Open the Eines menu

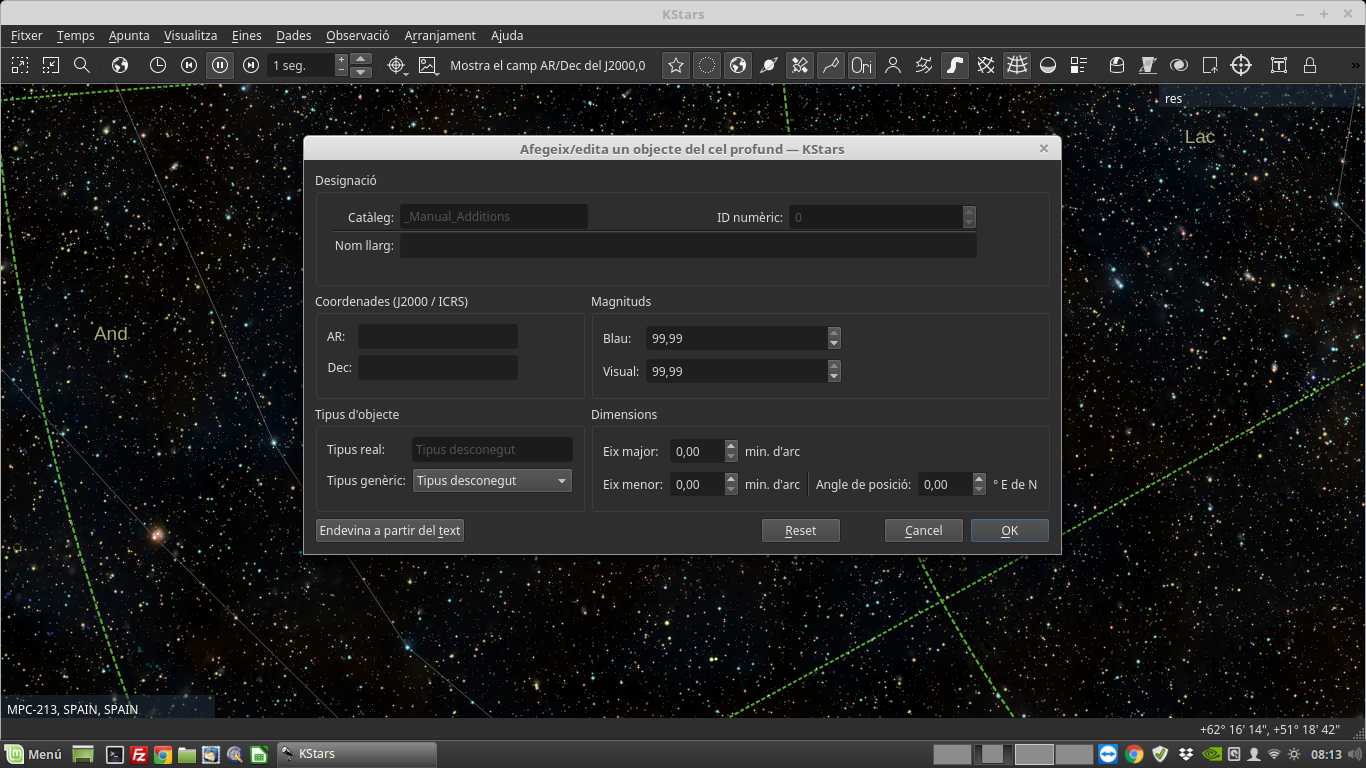247,35
